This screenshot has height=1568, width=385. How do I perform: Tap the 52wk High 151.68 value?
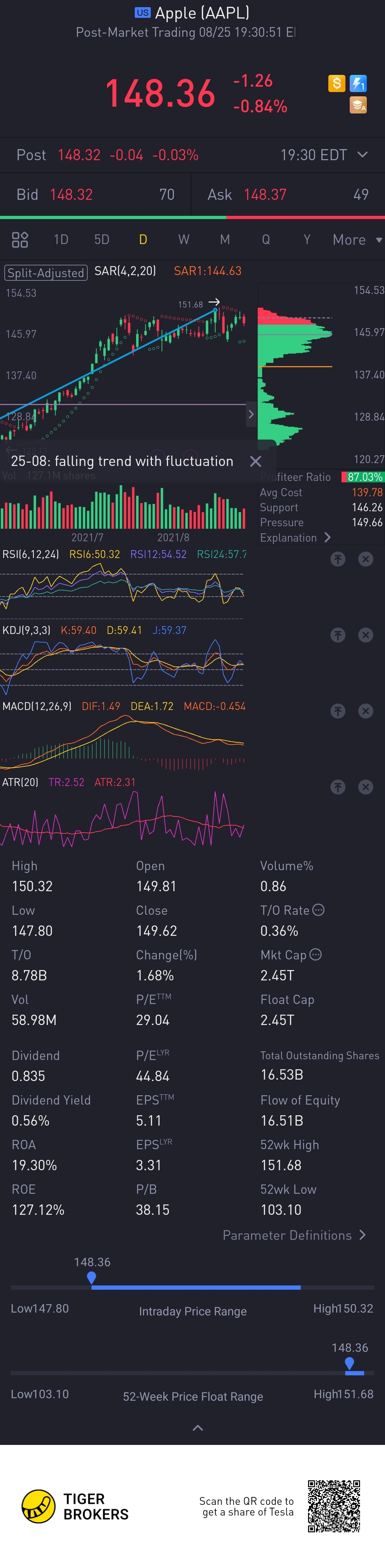(281, 1165)
